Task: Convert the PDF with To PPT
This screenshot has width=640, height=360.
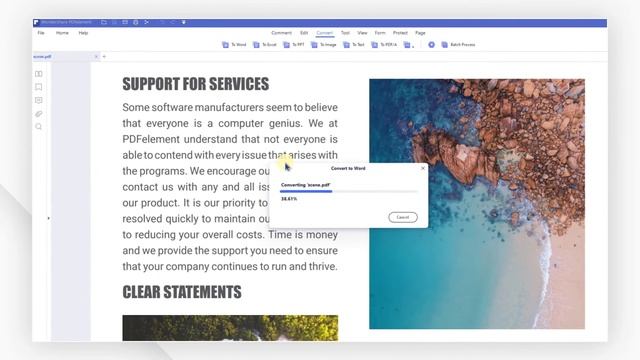Action: (294, 45)
